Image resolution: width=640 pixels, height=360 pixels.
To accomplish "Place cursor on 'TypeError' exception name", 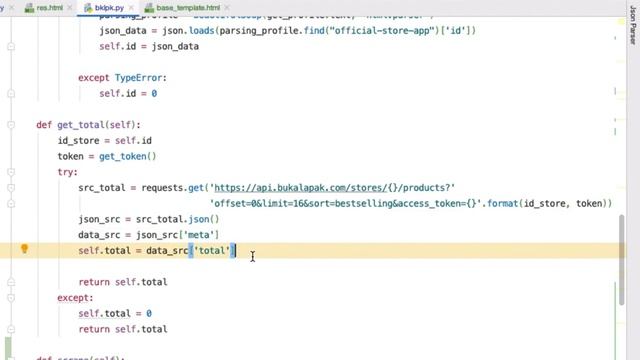I will click(x=138, y=78).
